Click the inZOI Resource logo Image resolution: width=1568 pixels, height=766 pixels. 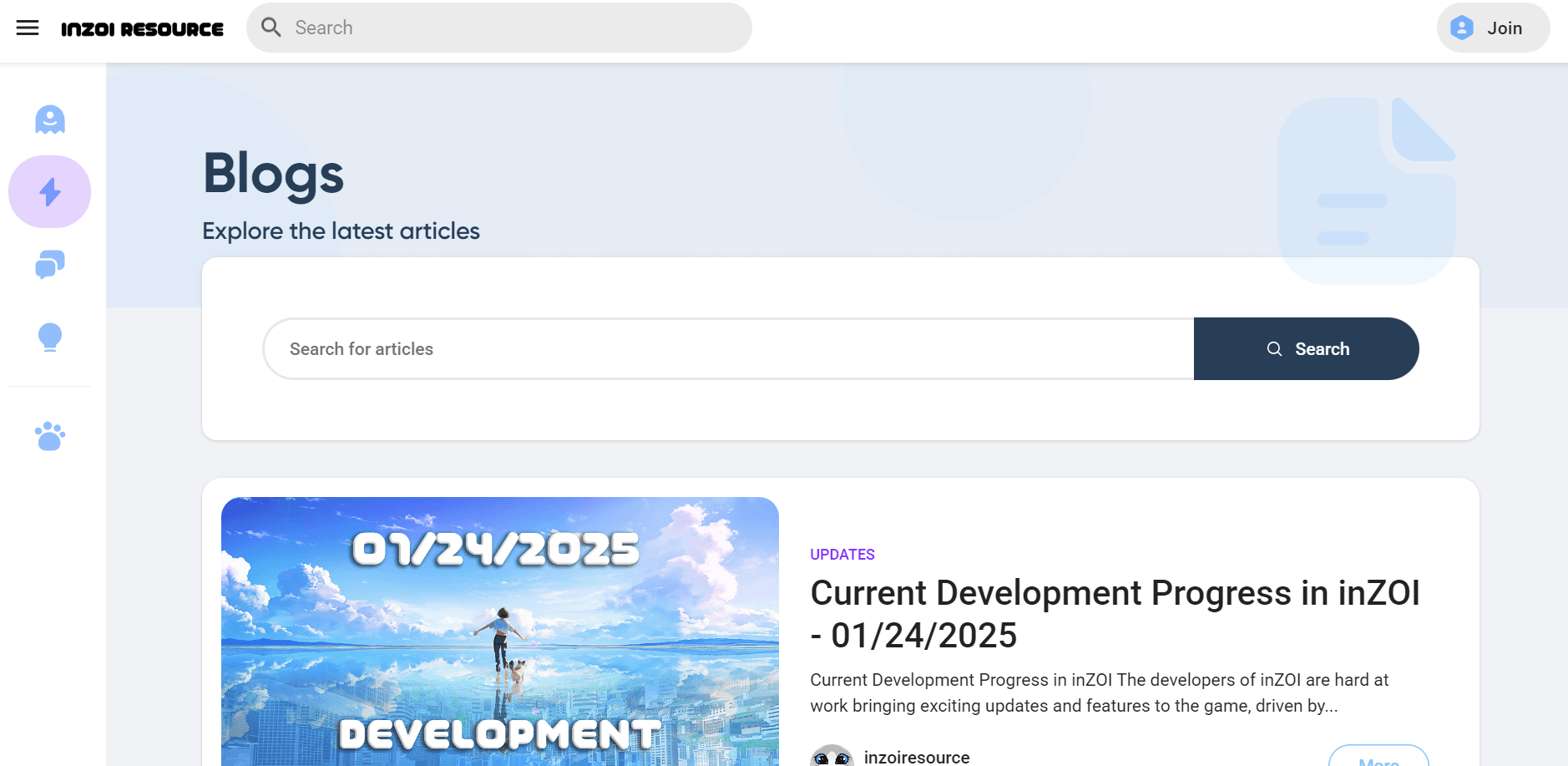(142, 29)
